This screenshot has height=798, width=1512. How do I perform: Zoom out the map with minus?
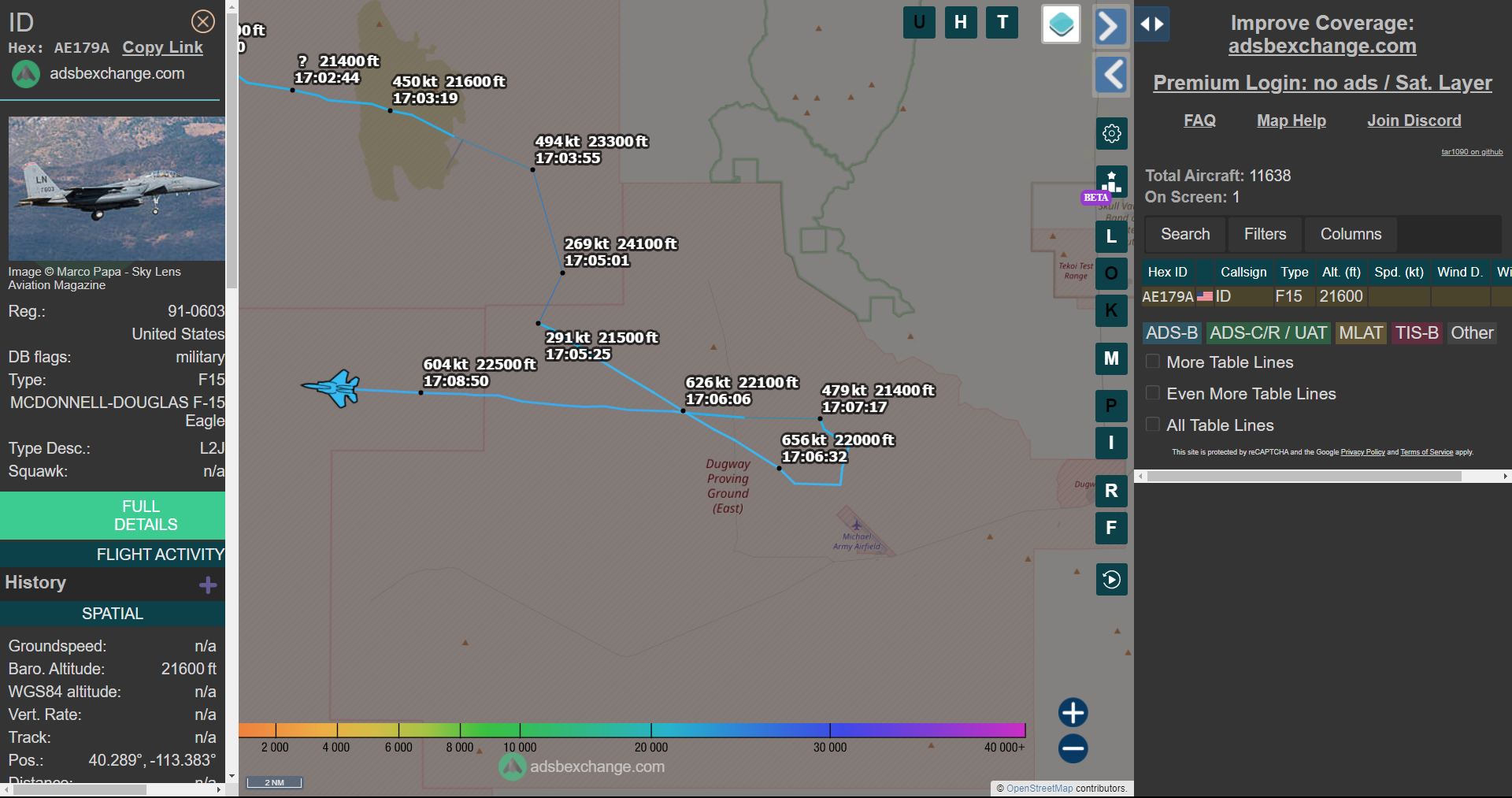tap(1073, 748)
